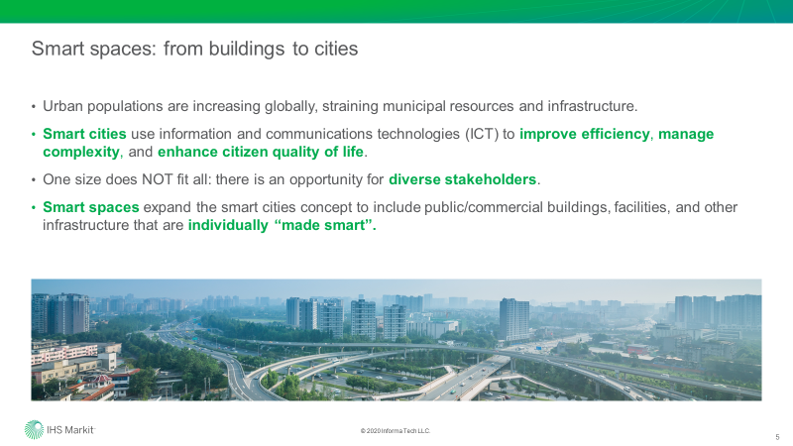Click the 'individually "made smart"' phrase
This screenshot has width=793, height=446.
pos(282,225)
